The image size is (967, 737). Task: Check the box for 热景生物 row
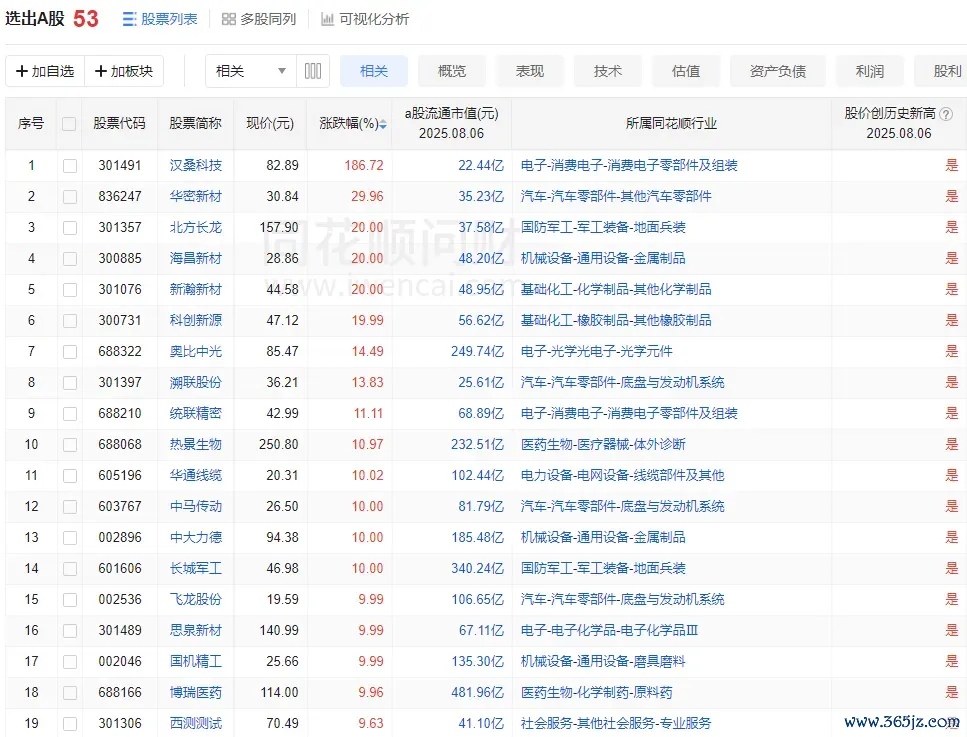pyautogui.click(x=70, y=445)
